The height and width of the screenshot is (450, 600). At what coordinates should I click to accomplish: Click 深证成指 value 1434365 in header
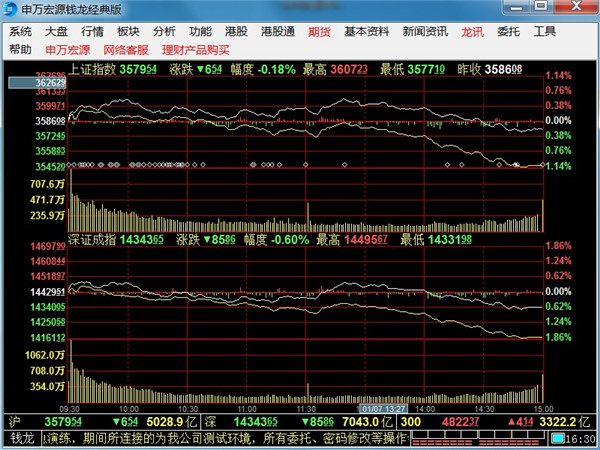(142, 240)
